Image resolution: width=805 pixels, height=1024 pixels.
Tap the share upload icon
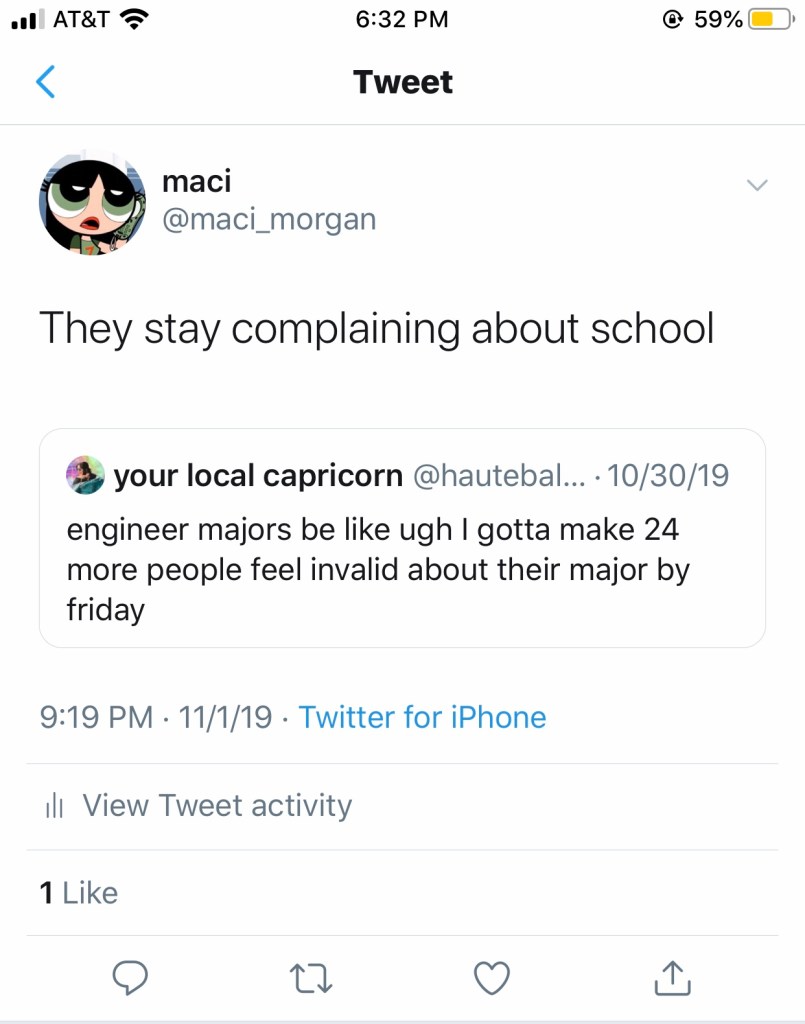pos(671,978)
